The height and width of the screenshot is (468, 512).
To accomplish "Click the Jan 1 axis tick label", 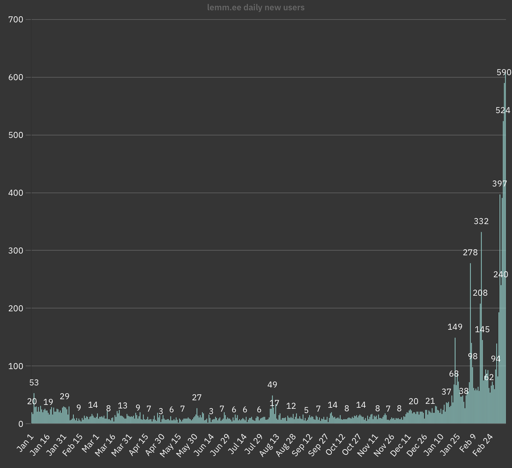I will point(25,443).
